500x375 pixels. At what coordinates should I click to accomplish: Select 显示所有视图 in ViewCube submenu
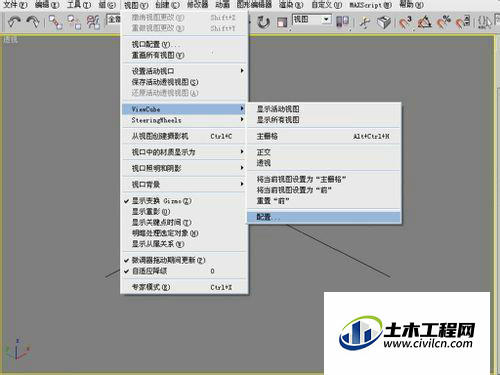324,120
